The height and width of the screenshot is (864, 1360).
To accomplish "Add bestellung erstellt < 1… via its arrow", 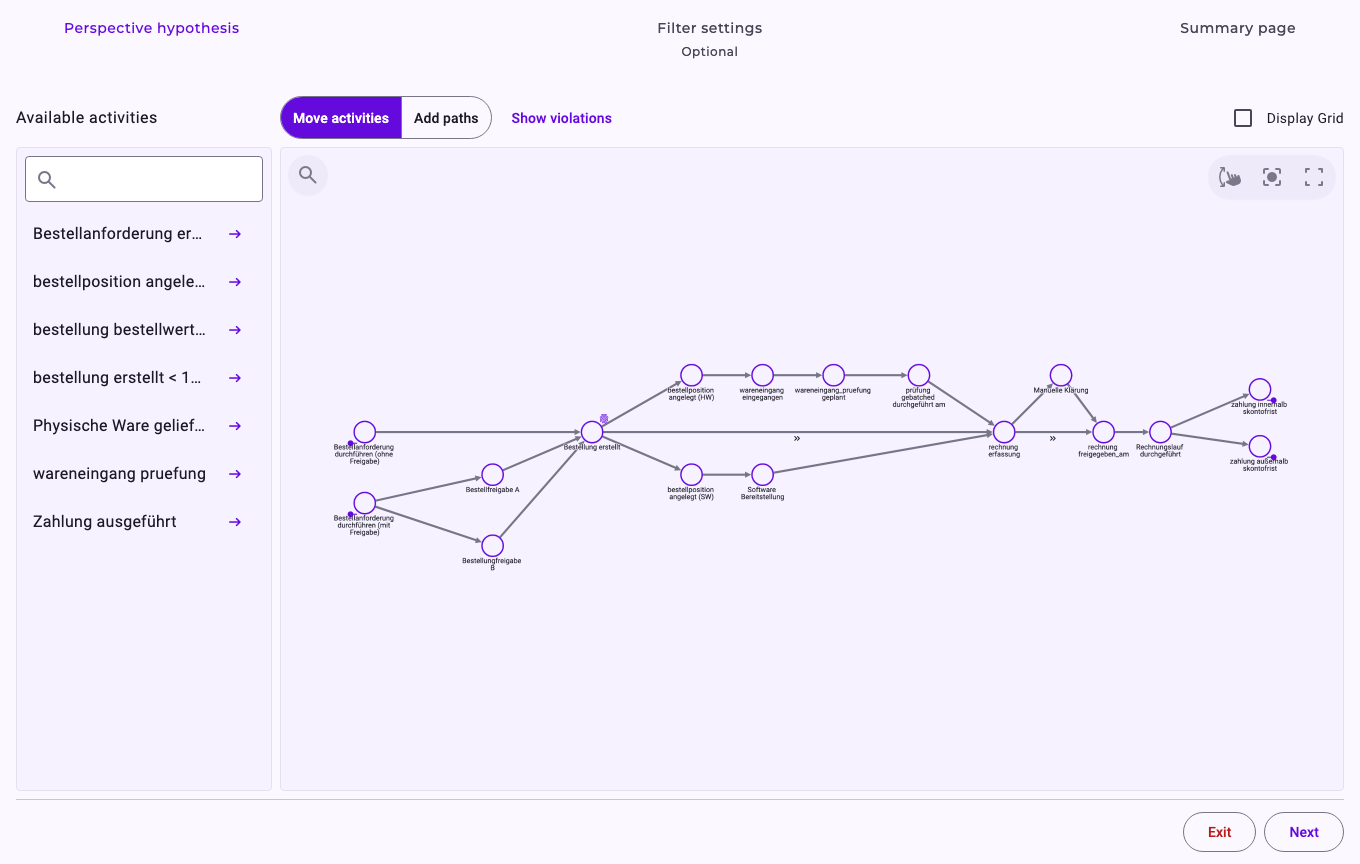I will tap(235, 378).
